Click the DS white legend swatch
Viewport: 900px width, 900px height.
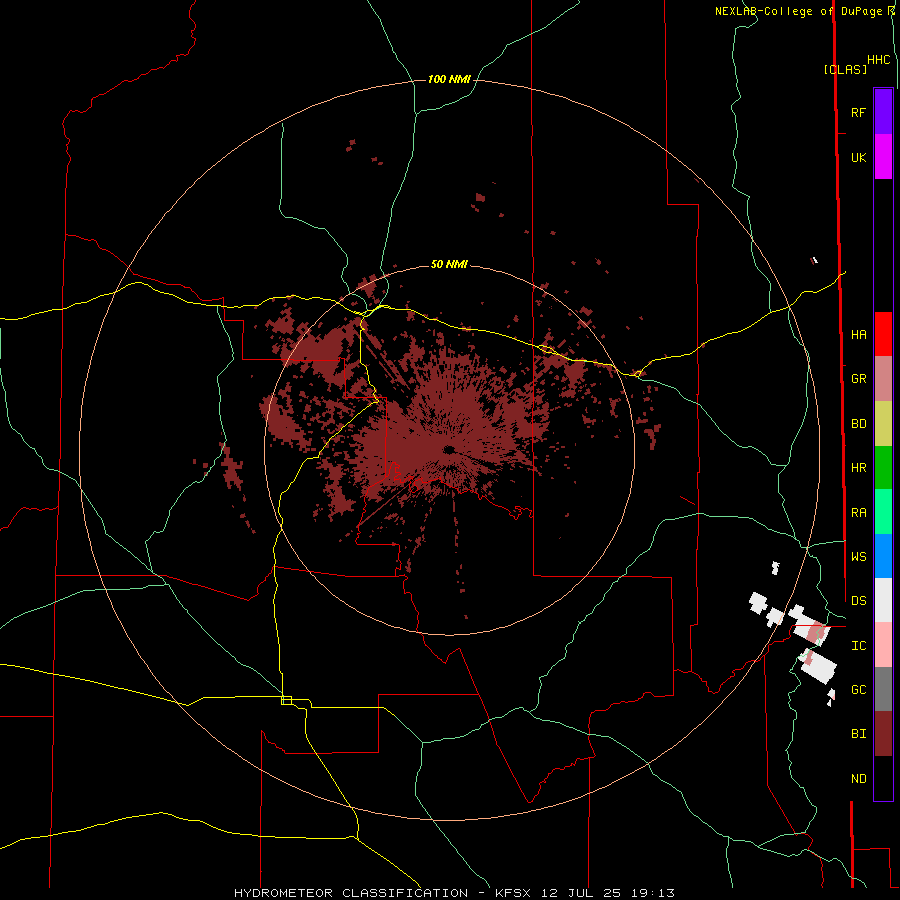click(x=883, y=600)
